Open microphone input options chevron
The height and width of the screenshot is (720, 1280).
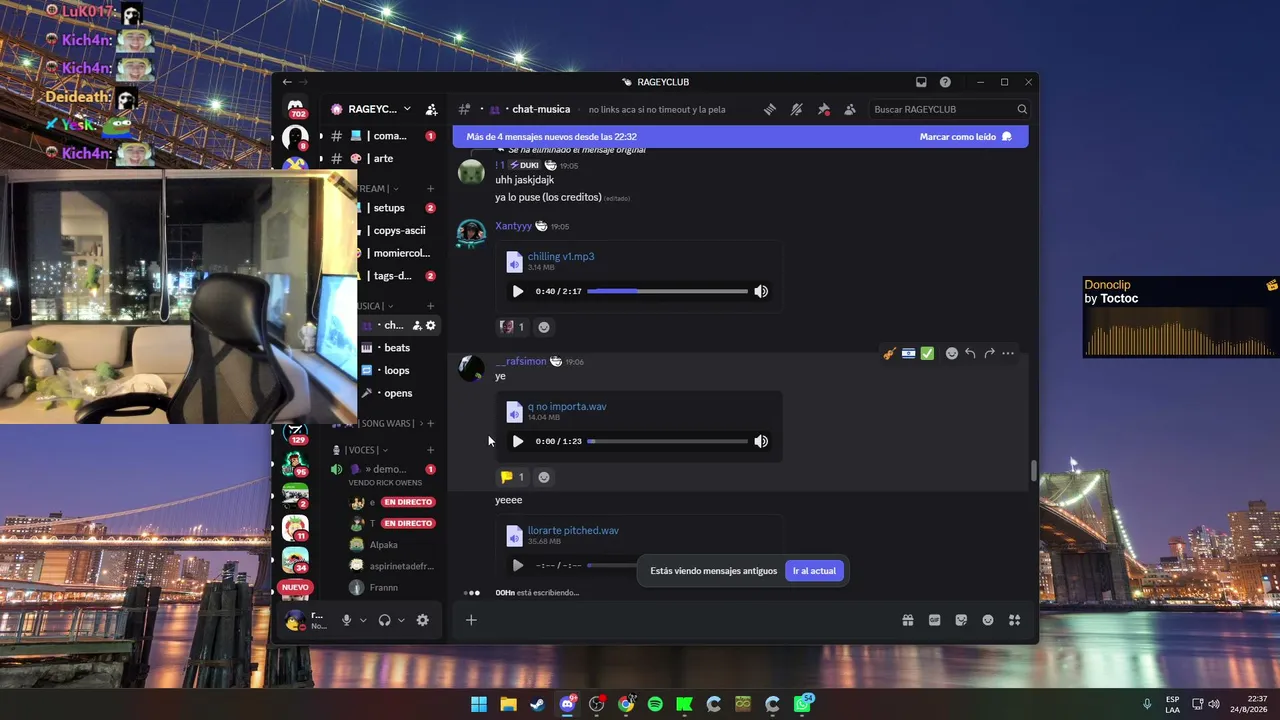(363, 620)
